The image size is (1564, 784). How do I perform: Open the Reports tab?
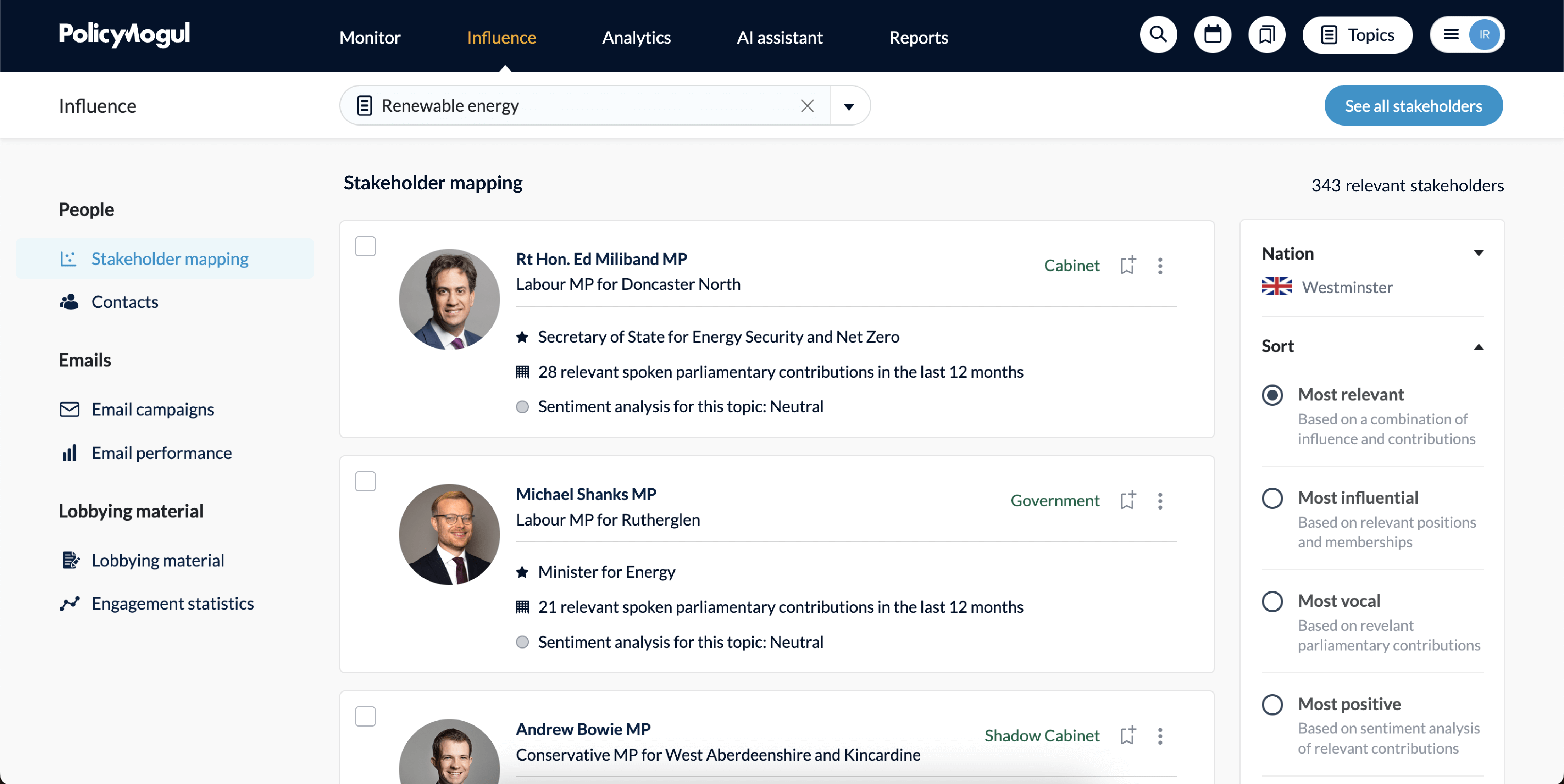coord(918,38)
